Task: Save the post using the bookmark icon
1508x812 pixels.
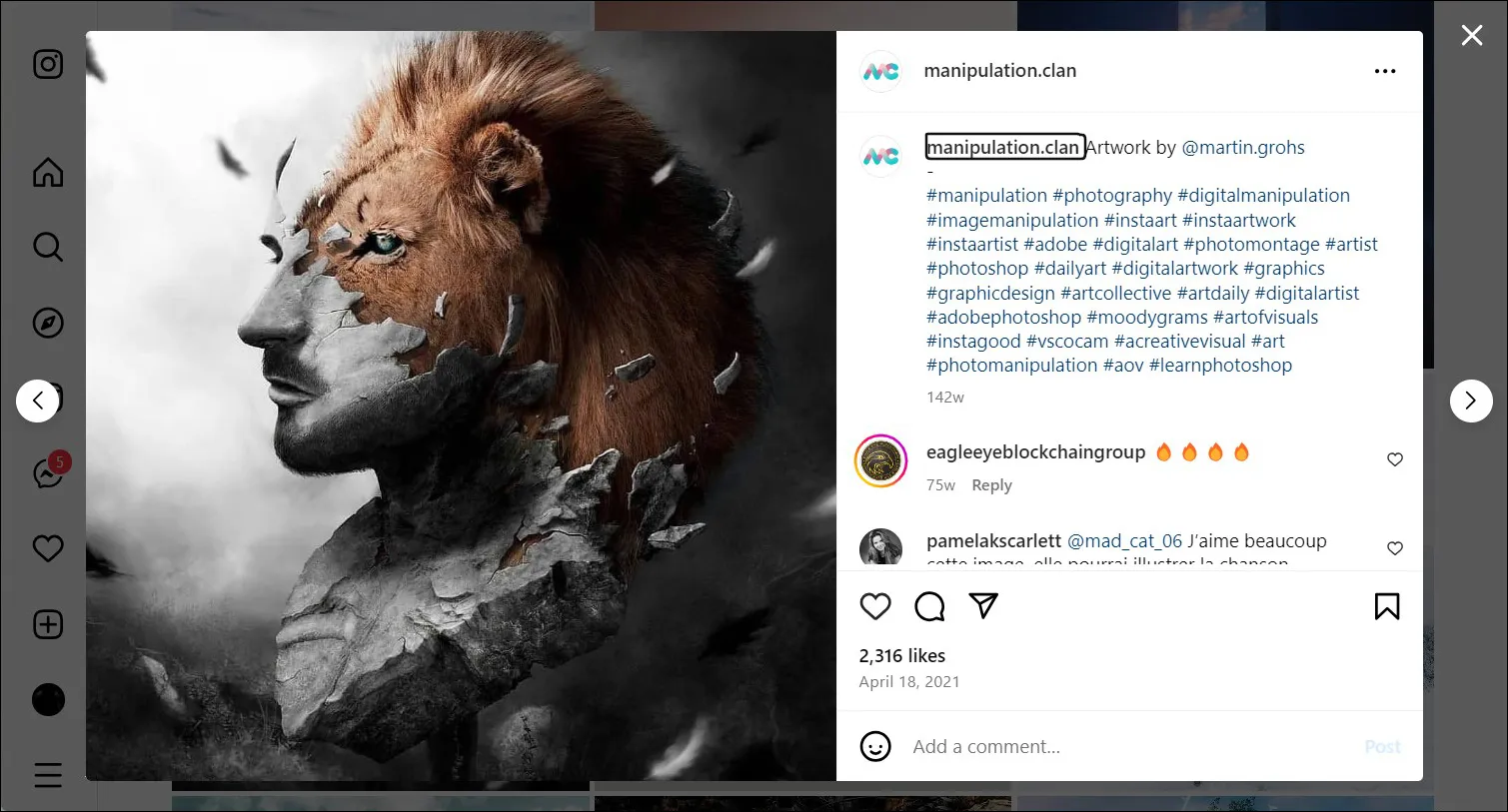Action: (1387, 605)
